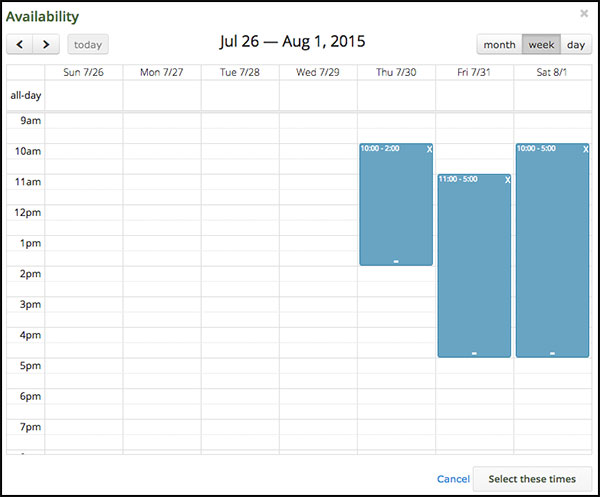Click the Wed 7/29 column header
Viewport: 600px width, 497px height.
(x=318, y=72)
